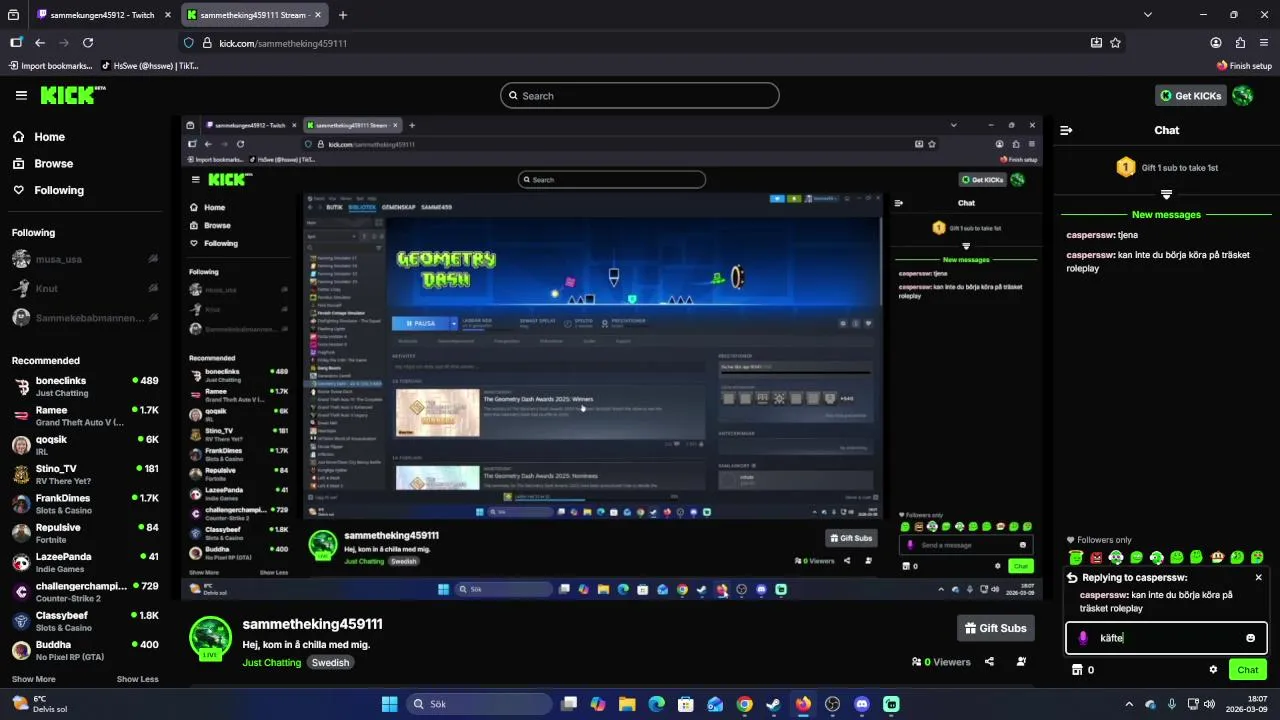Open the Firefox extensions puzzle icon
This screenshot has width=1280, height=720.
coord(1240,43)
